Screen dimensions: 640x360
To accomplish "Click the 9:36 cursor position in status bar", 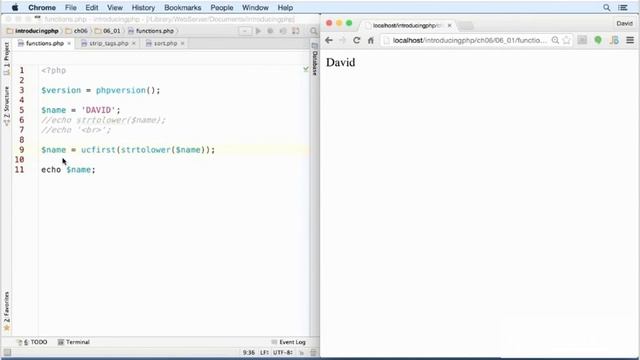I will click(x=249, y=352).
